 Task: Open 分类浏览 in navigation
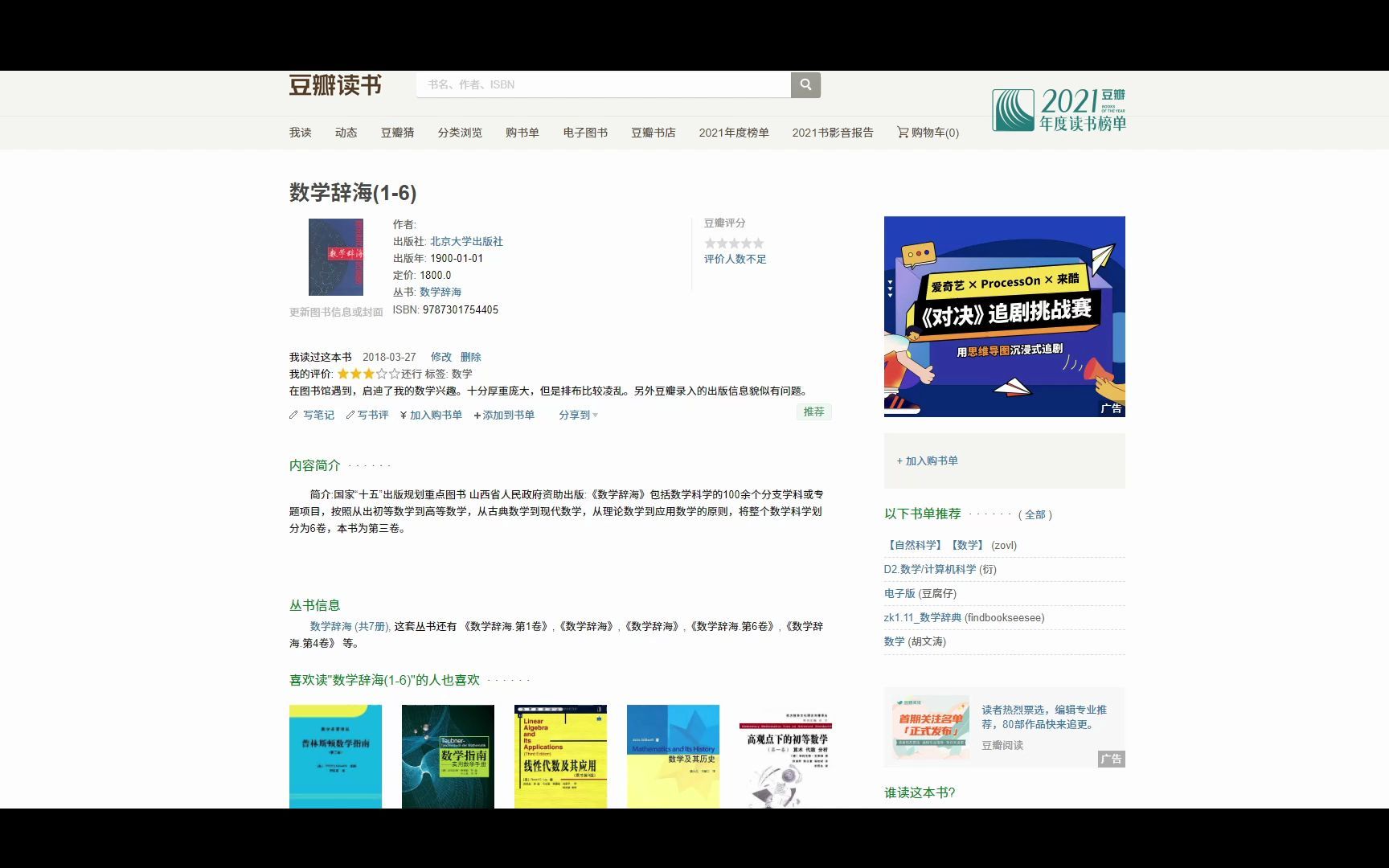pos(461,133)
